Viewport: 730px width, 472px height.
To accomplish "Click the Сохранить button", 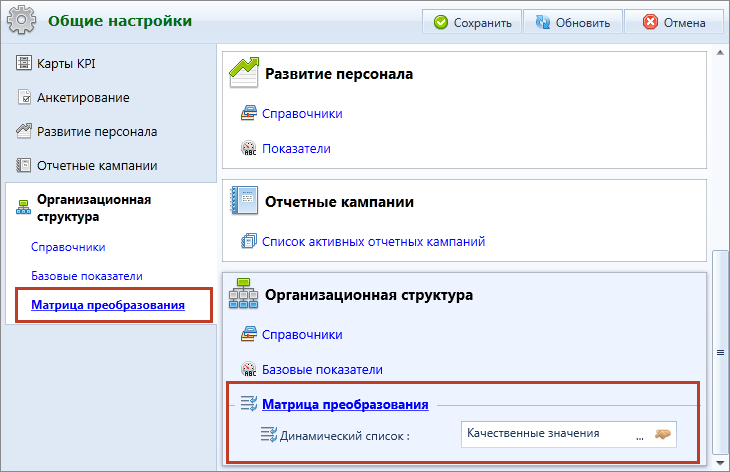I will click(x=472, y=22).
